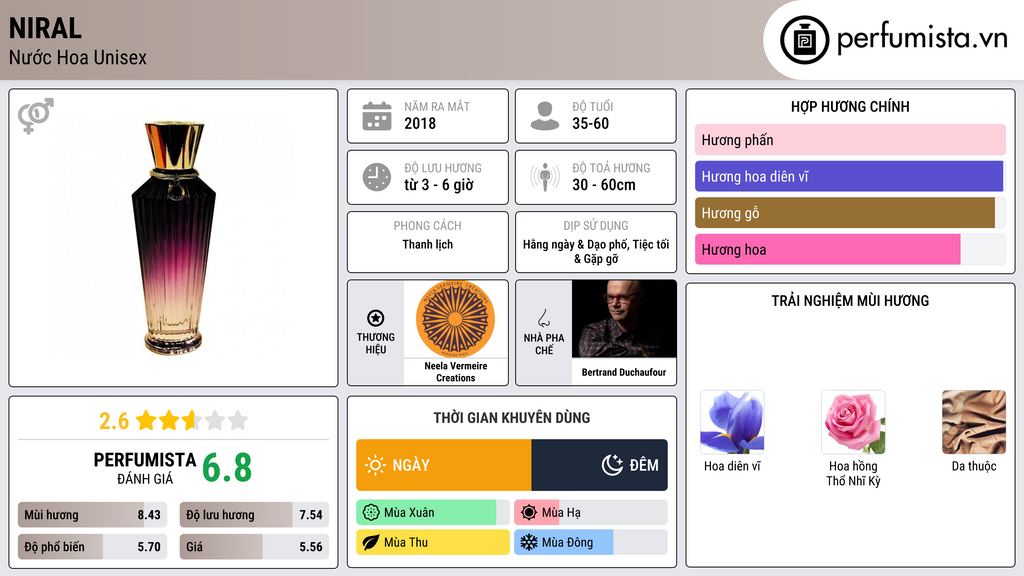The width and height of the screenshot is (1024, 576).
Task: Click the HỢP HƯƠNG CHÍNH heading
Action: click(x=850, y=106)
